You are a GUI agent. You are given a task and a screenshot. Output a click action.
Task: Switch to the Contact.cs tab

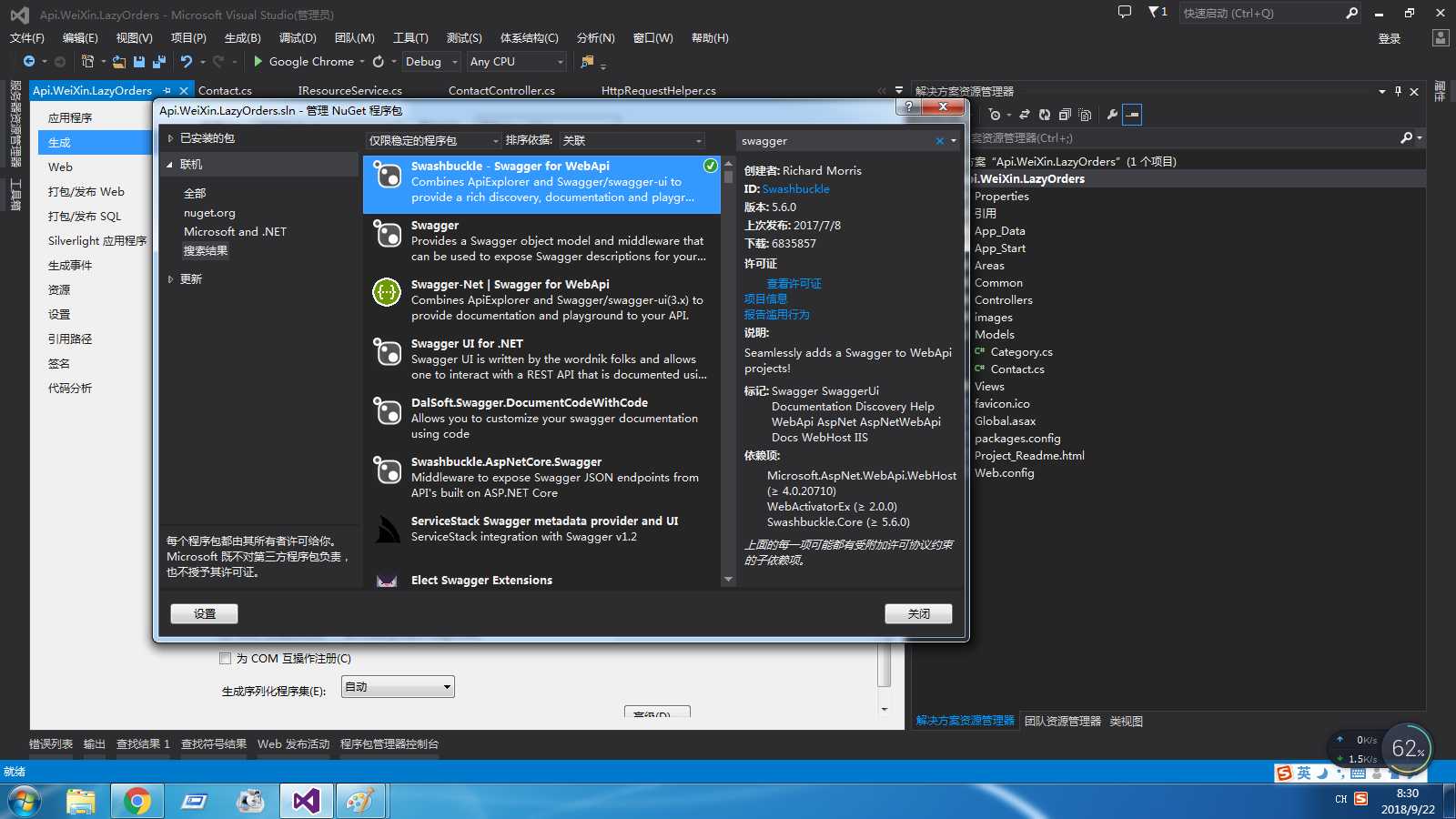pyautogui.click(x=225, y=90)
